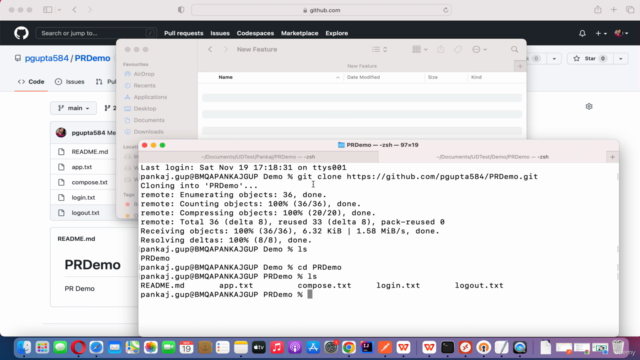Toggle Safari sidebar button
Viewport: 640px width, 360px height.
coord(48,10)
